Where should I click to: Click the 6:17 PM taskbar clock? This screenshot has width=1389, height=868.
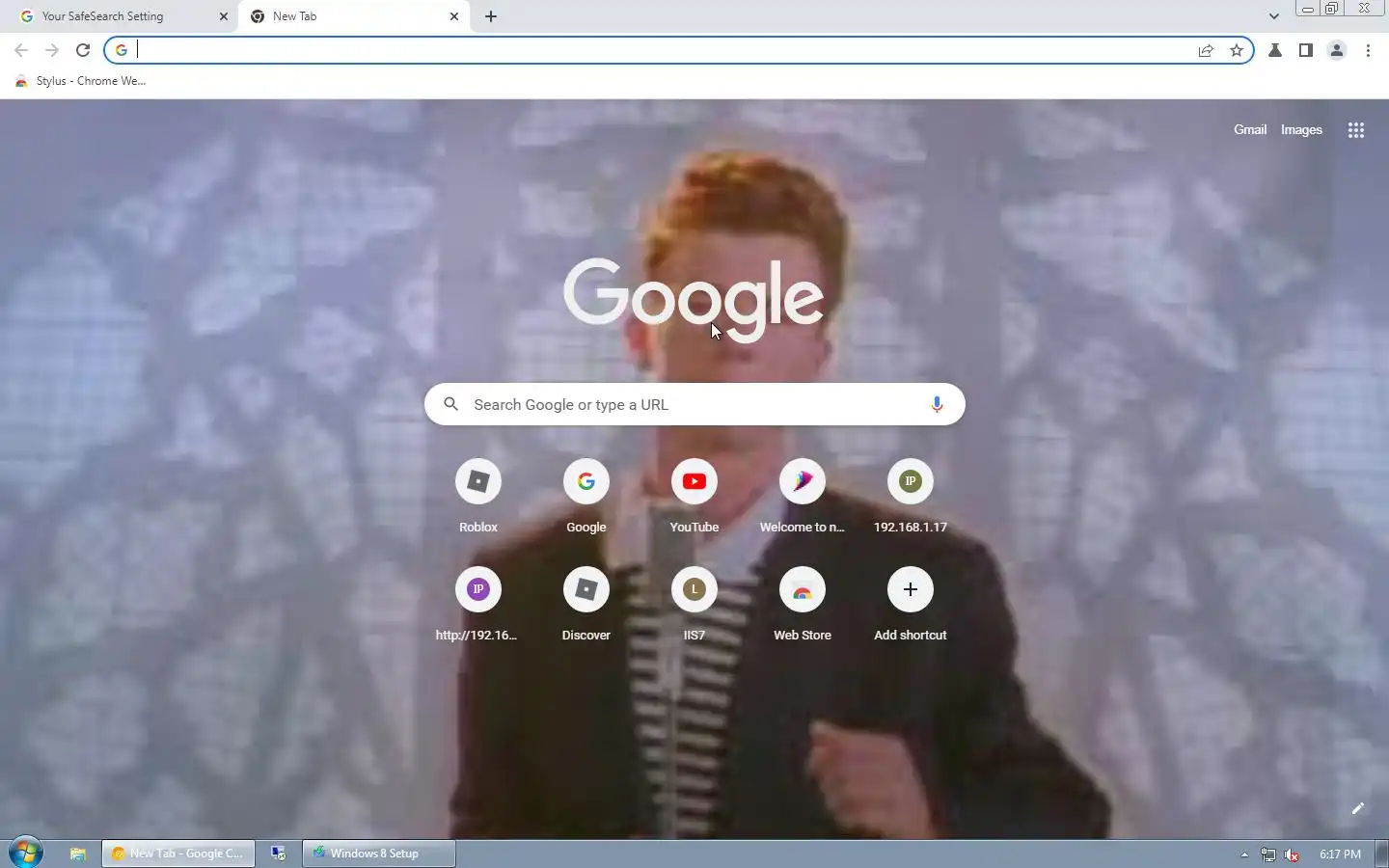[1340, 854]
